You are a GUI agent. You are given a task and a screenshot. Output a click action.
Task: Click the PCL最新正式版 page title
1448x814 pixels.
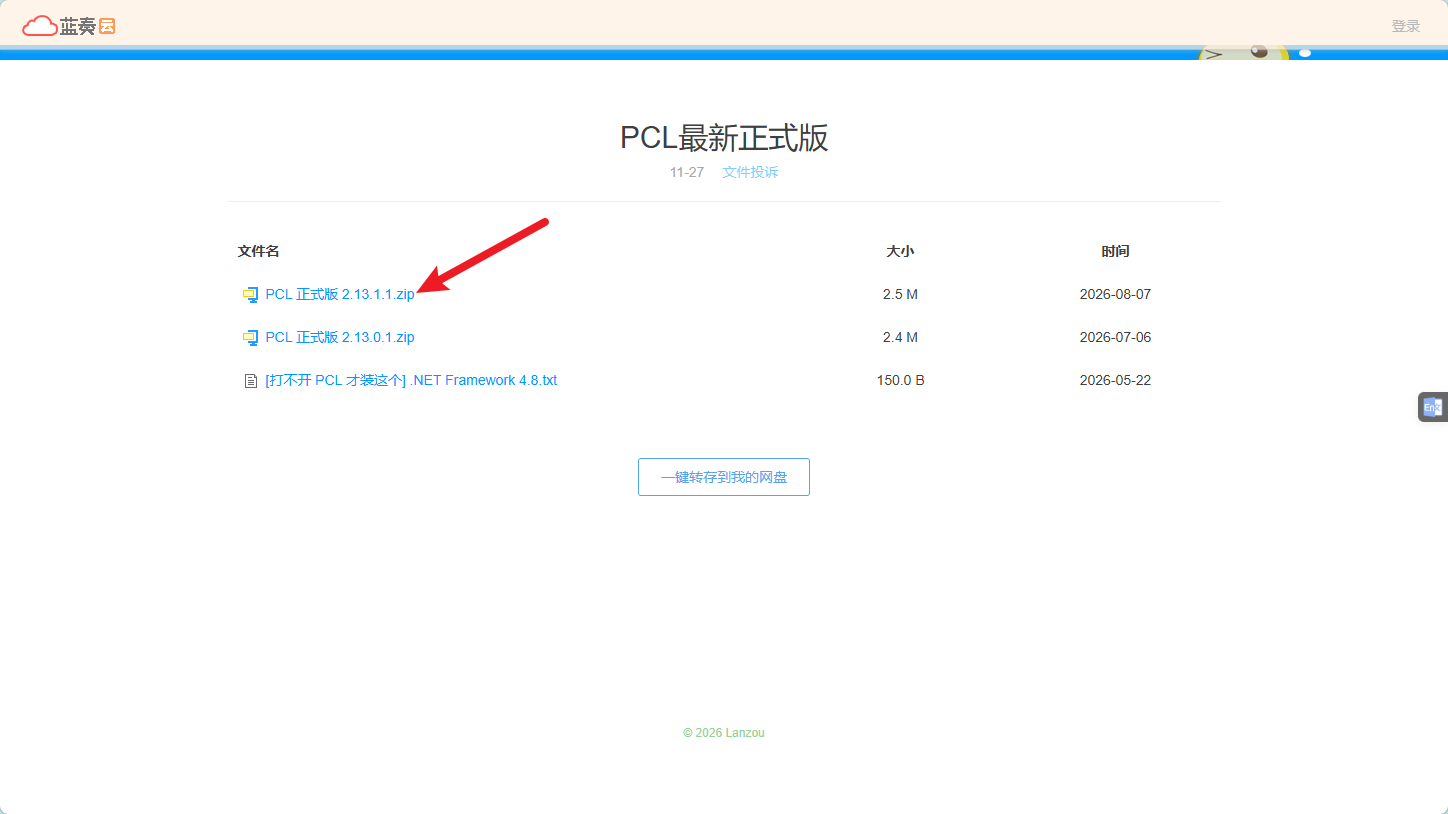(724, 137)
